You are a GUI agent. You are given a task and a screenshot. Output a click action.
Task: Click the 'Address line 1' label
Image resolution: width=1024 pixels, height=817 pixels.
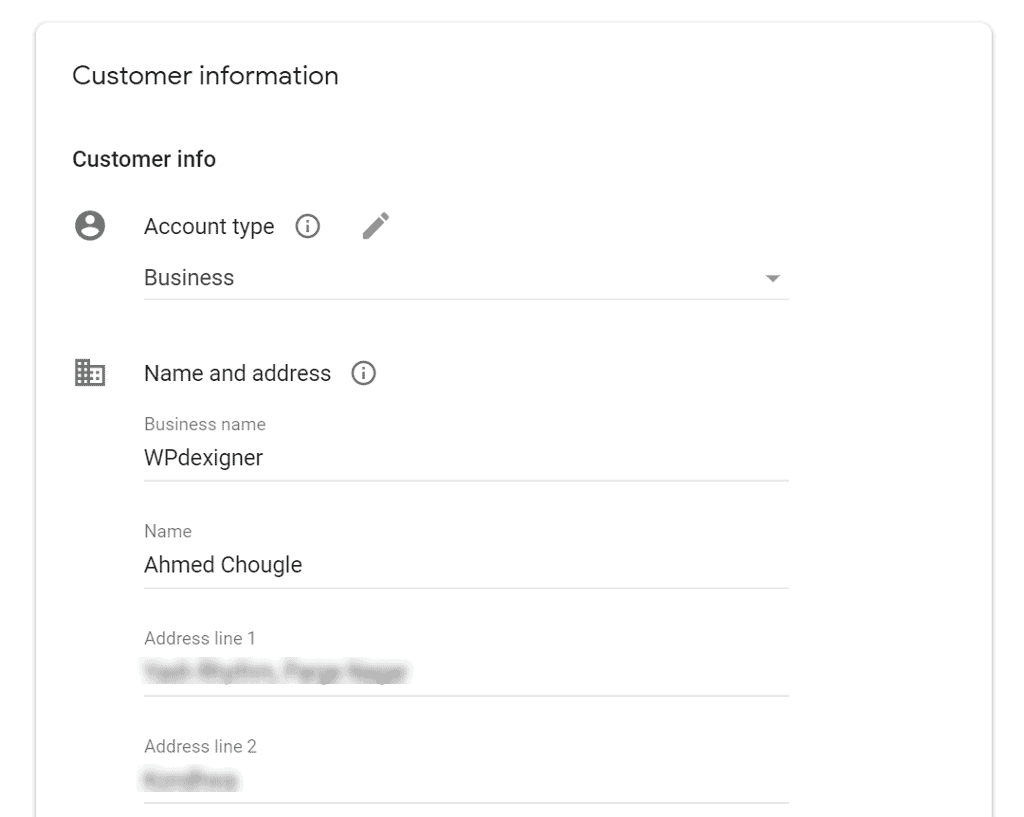click(x=200, y=638)
